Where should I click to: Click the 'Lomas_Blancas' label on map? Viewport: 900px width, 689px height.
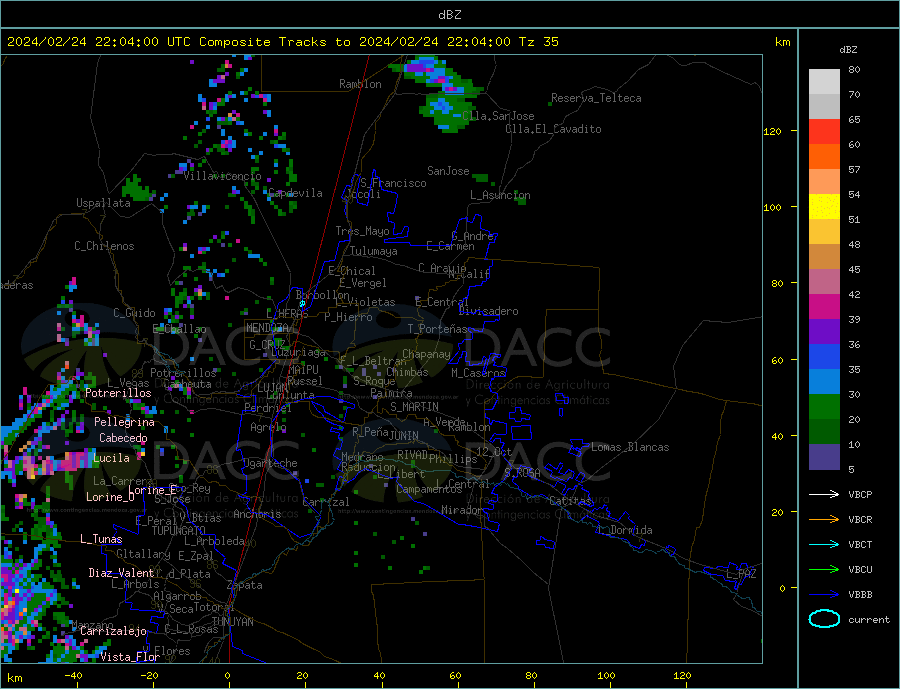[630, 447]
